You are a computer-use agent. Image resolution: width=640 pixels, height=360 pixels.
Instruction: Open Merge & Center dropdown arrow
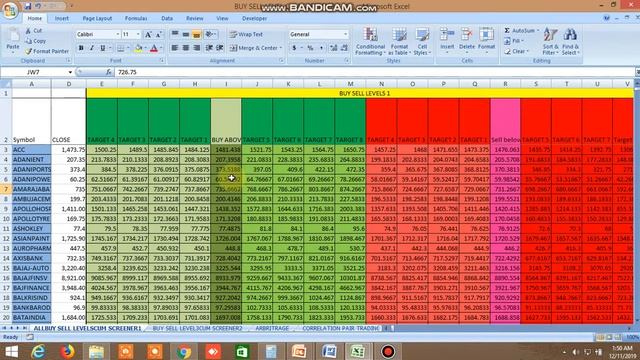click(281, 48)
